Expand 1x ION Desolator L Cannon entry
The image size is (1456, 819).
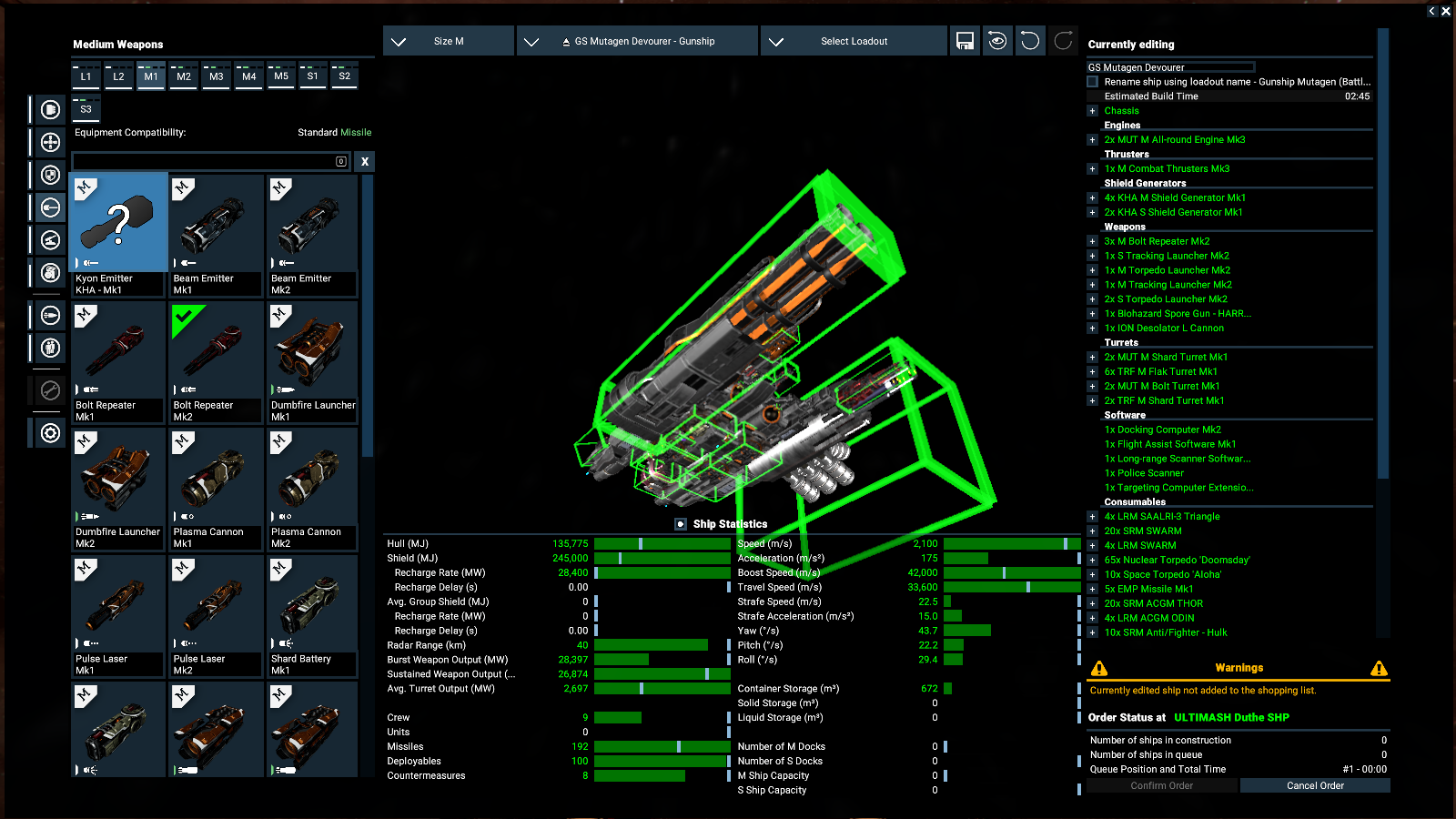click(x=1092, y=329)
